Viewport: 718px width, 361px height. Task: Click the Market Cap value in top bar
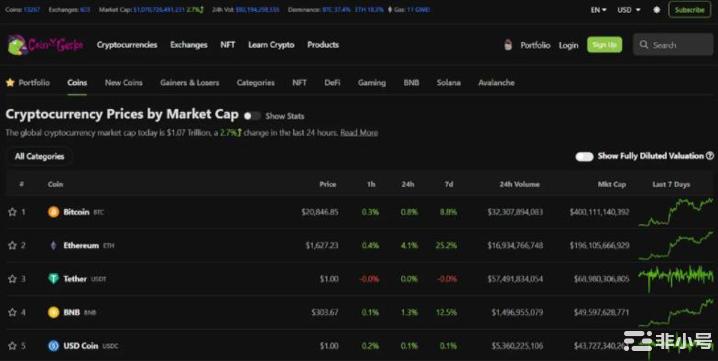159,10
